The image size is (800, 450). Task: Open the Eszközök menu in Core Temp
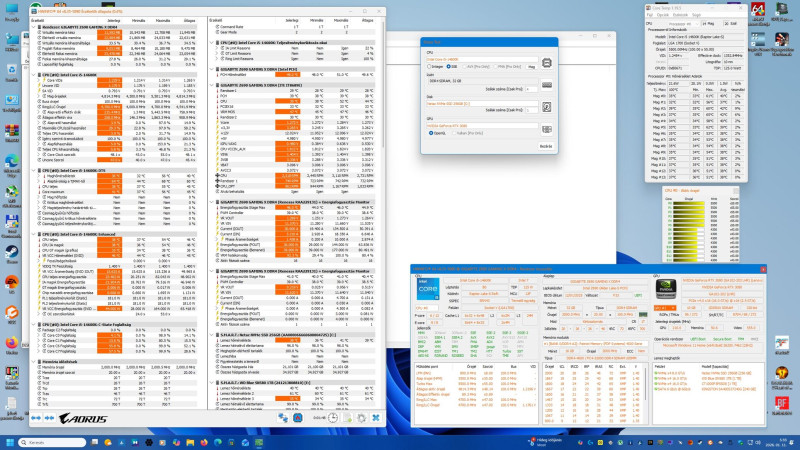[x=680, y=15]
